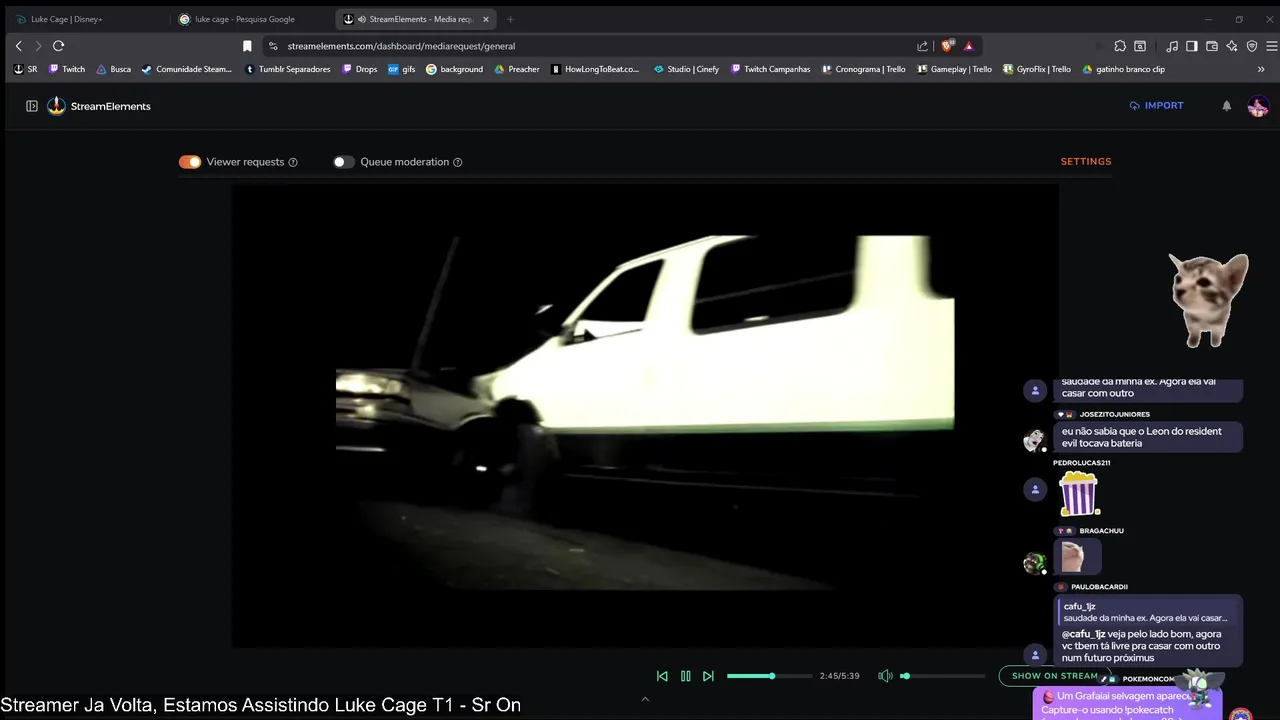Show more bookmarks with double chevron
Screen dimensions: 1280x720
(x=1261, y=70)
